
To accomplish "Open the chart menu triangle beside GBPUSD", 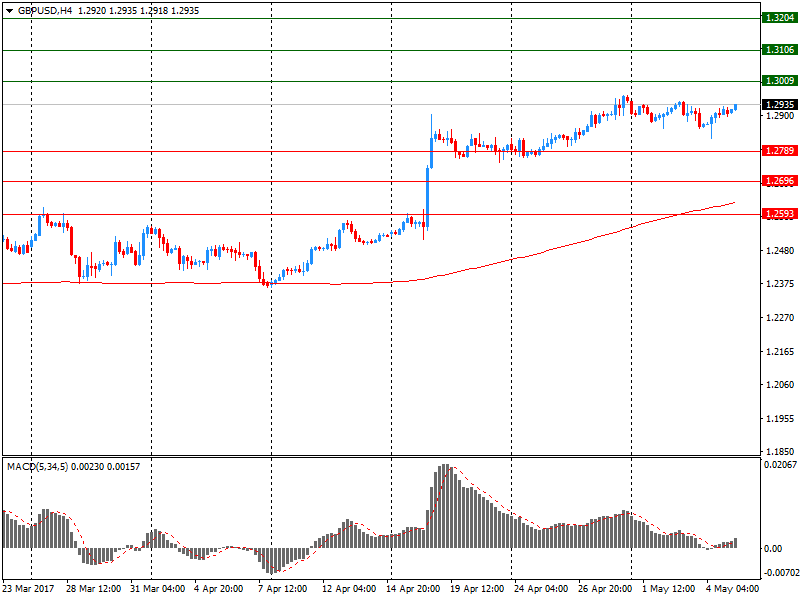I will (x=9, y=11).
